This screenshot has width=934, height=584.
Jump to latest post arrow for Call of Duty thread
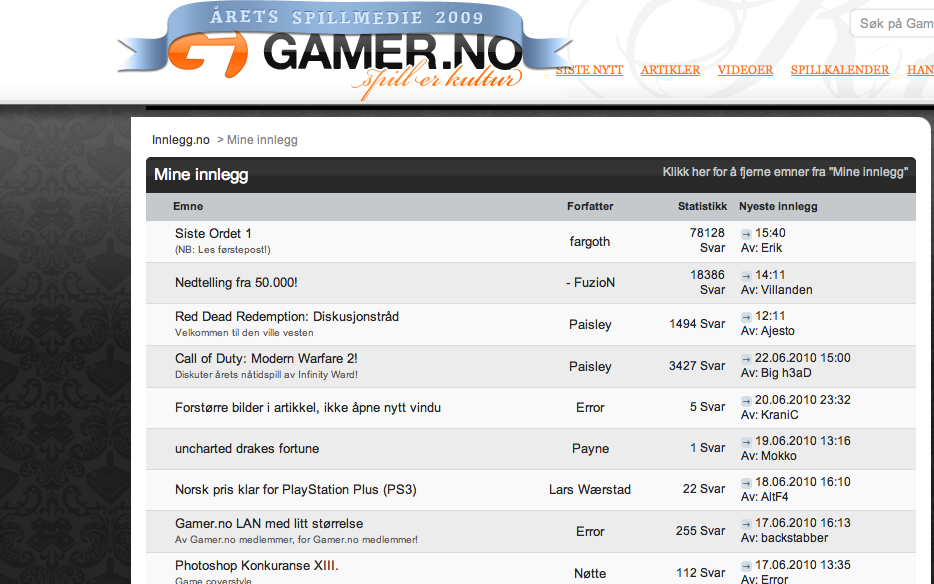click(x=746, y=359)
